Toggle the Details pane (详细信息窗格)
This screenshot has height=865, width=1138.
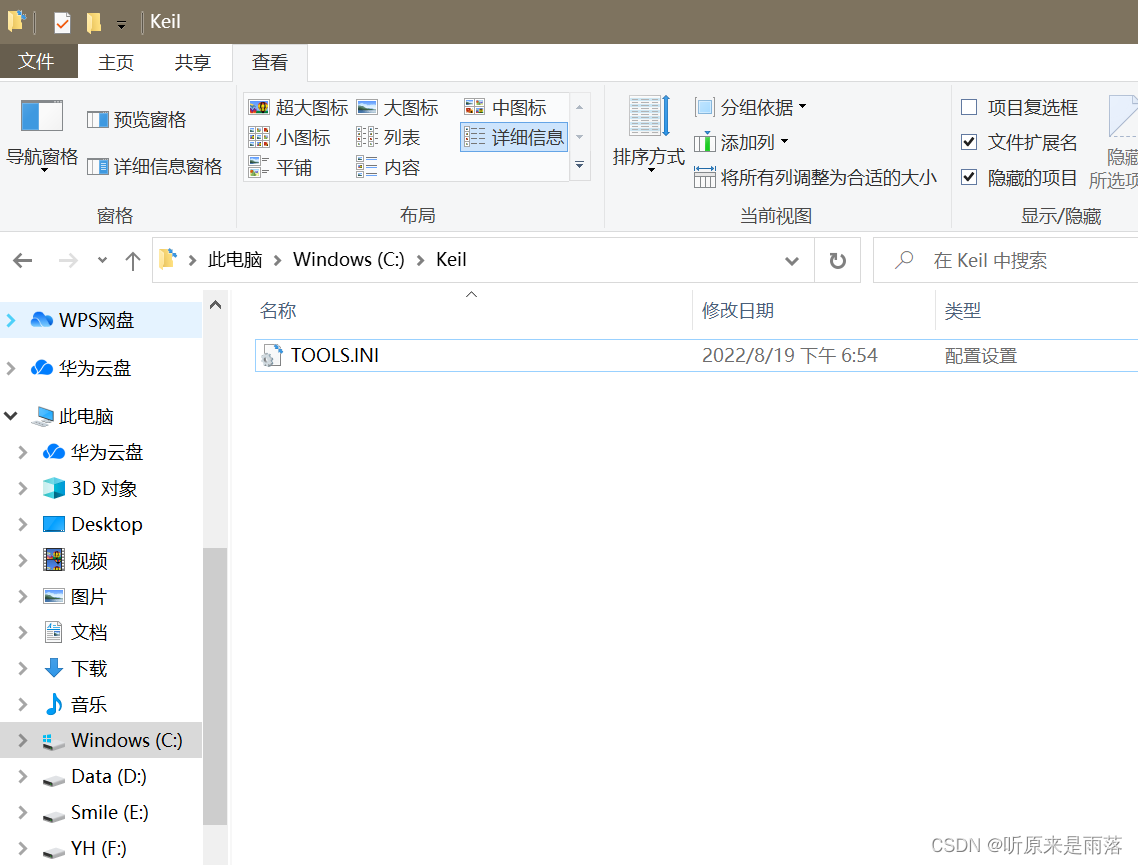pyautogui.click(x=155, y=167)
